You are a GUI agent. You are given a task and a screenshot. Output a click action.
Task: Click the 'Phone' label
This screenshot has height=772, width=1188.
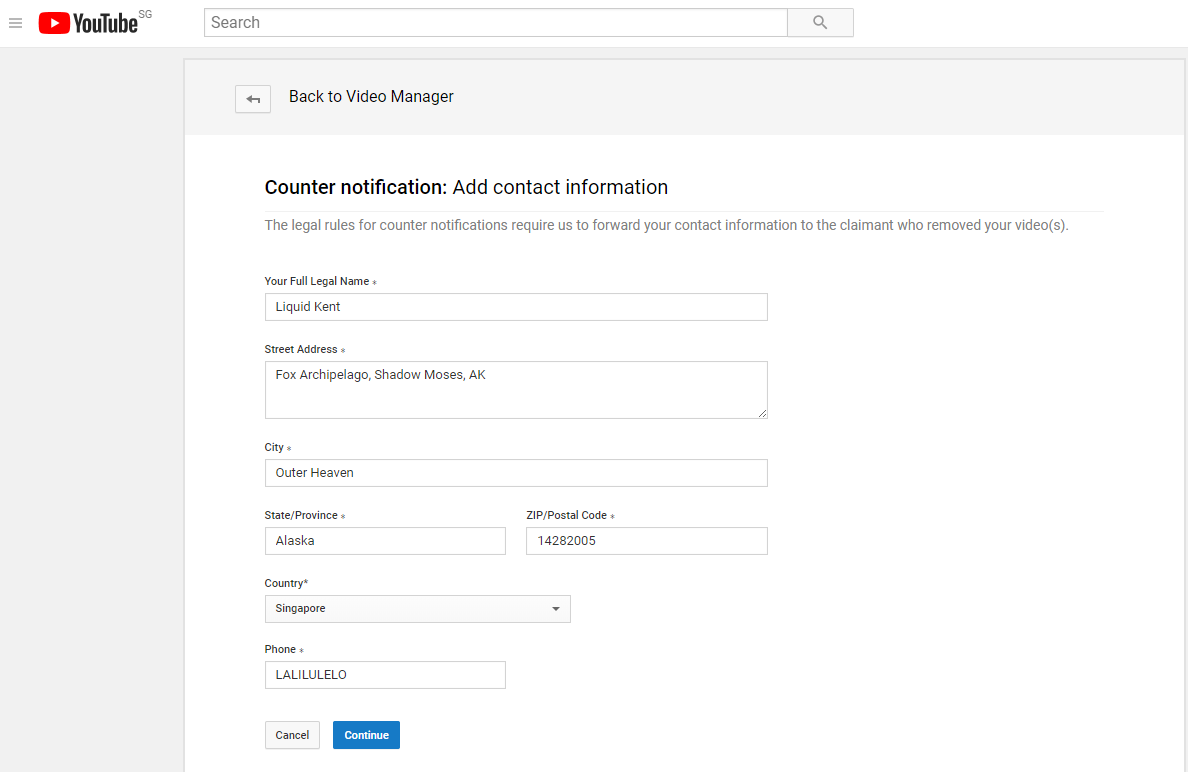click(x=280, y=649)
